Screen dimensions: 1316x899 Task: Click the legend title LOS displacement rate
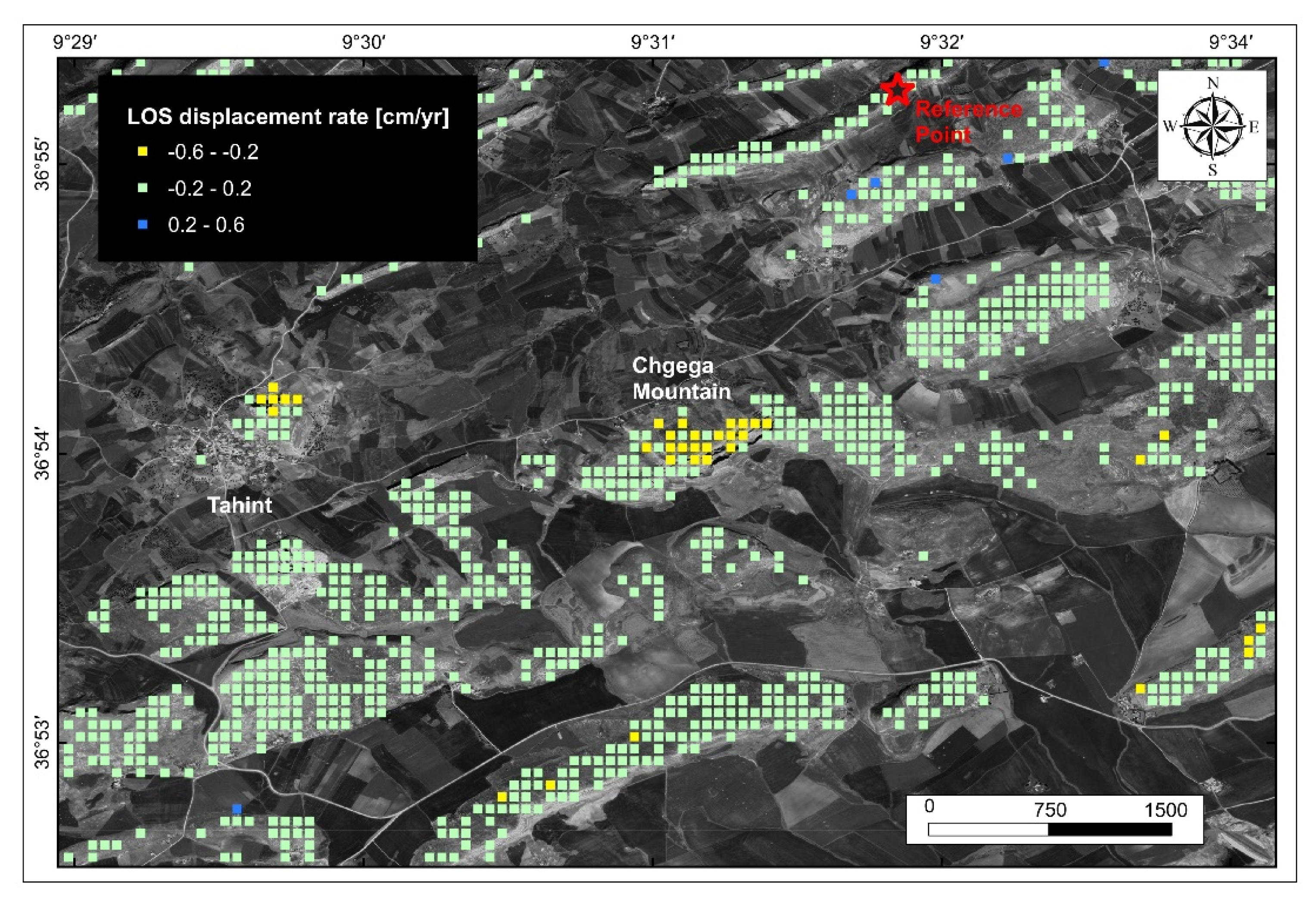[x=288, y=117]
